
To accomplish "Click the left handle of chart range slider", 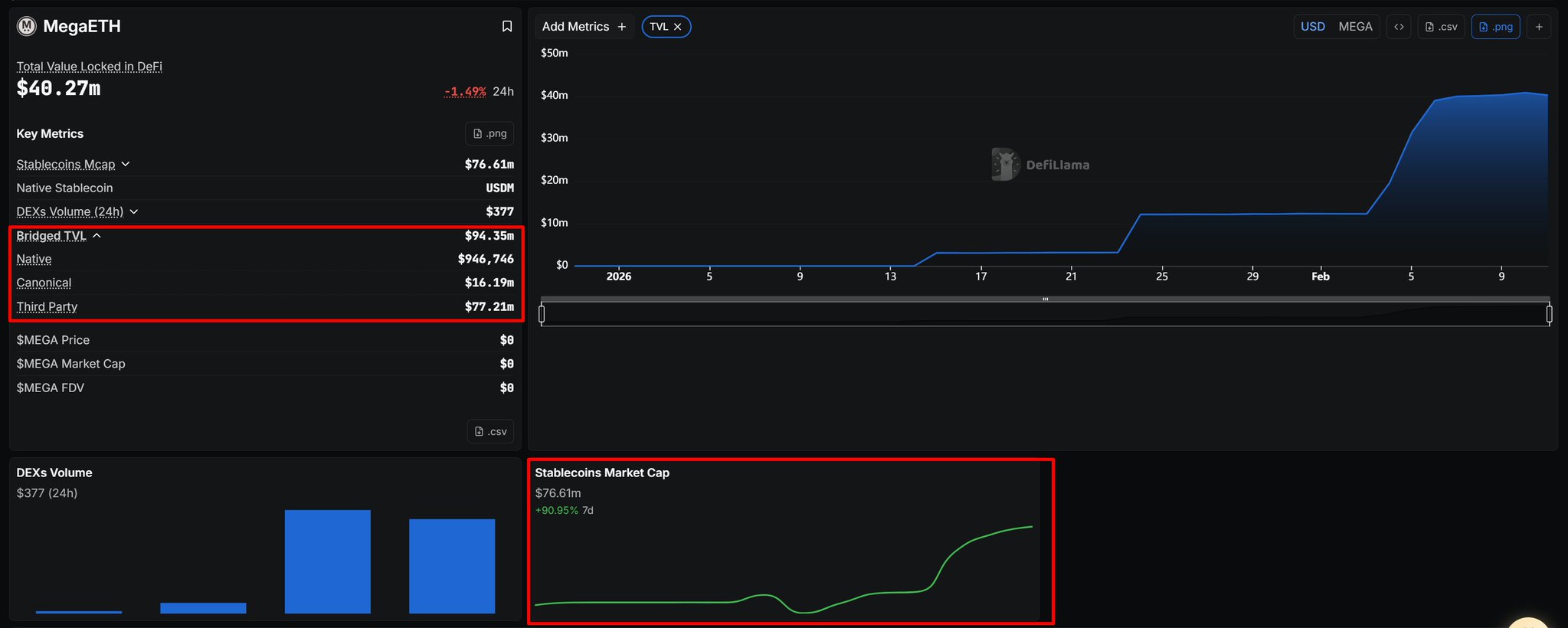I will pyautogui.click(x=542, y=314).
